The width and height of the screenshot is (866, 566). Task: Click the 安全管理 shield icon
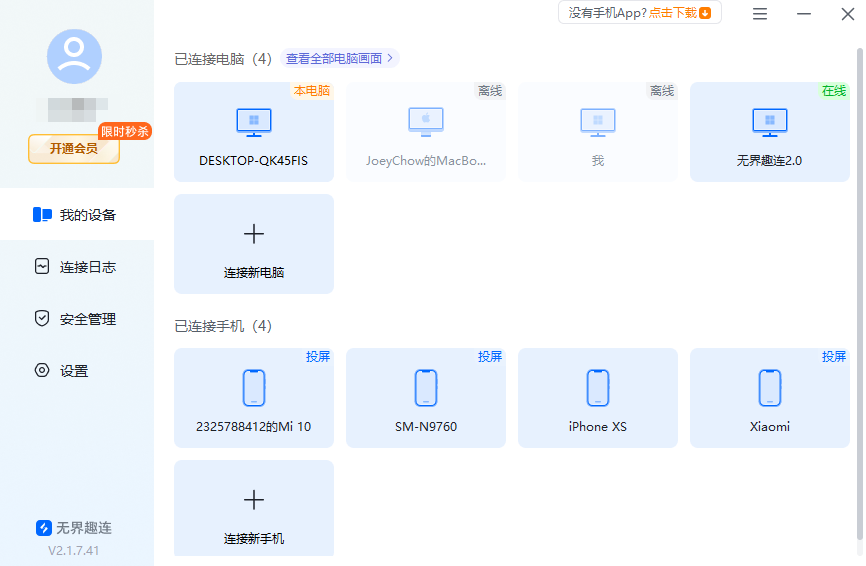42,319
